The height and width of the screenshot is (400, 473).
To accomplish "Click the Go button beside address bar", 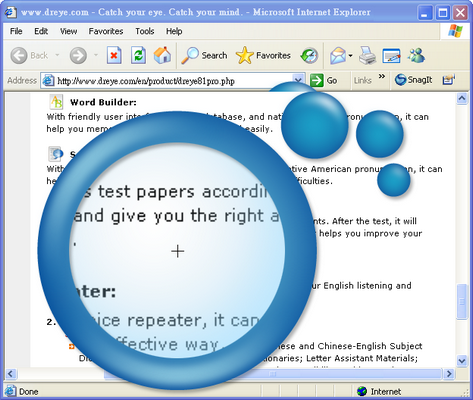I will (324, 81).
